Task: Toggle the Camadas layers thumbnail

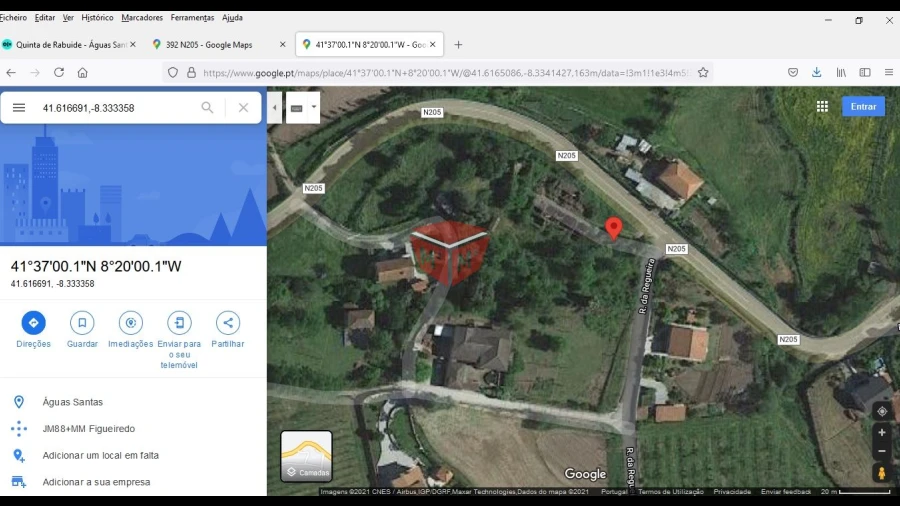Action: (306, 456)
